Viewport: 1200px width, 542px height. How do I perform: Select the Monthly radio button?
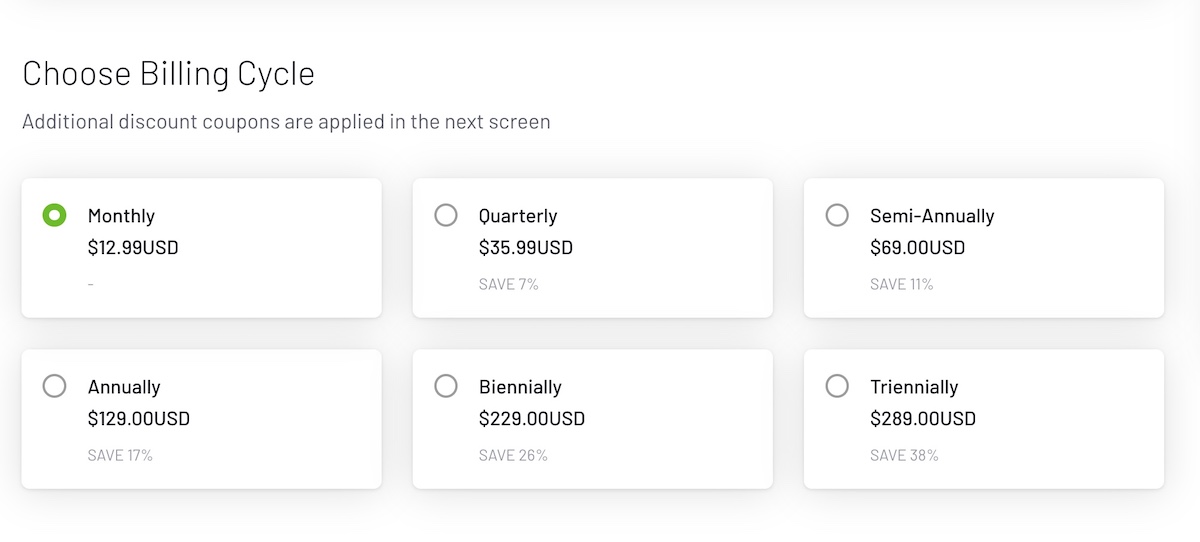(54, 215)
